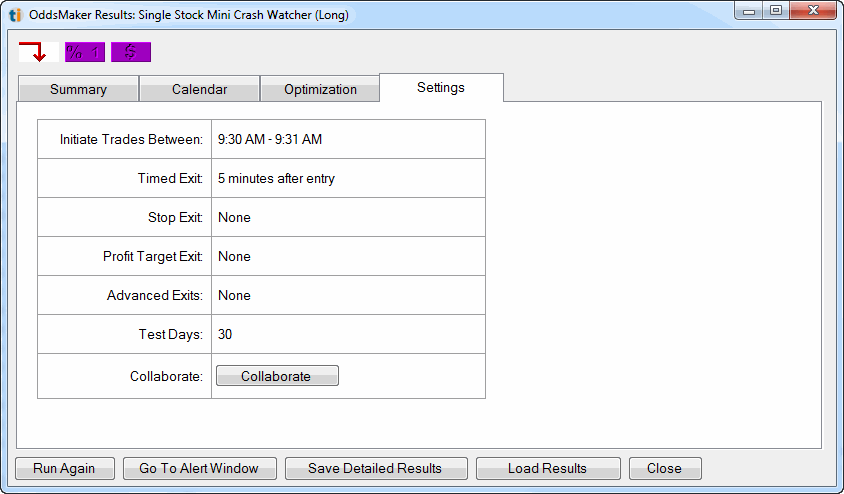
Task: Close the window using the red X
Action: point(812,11)
